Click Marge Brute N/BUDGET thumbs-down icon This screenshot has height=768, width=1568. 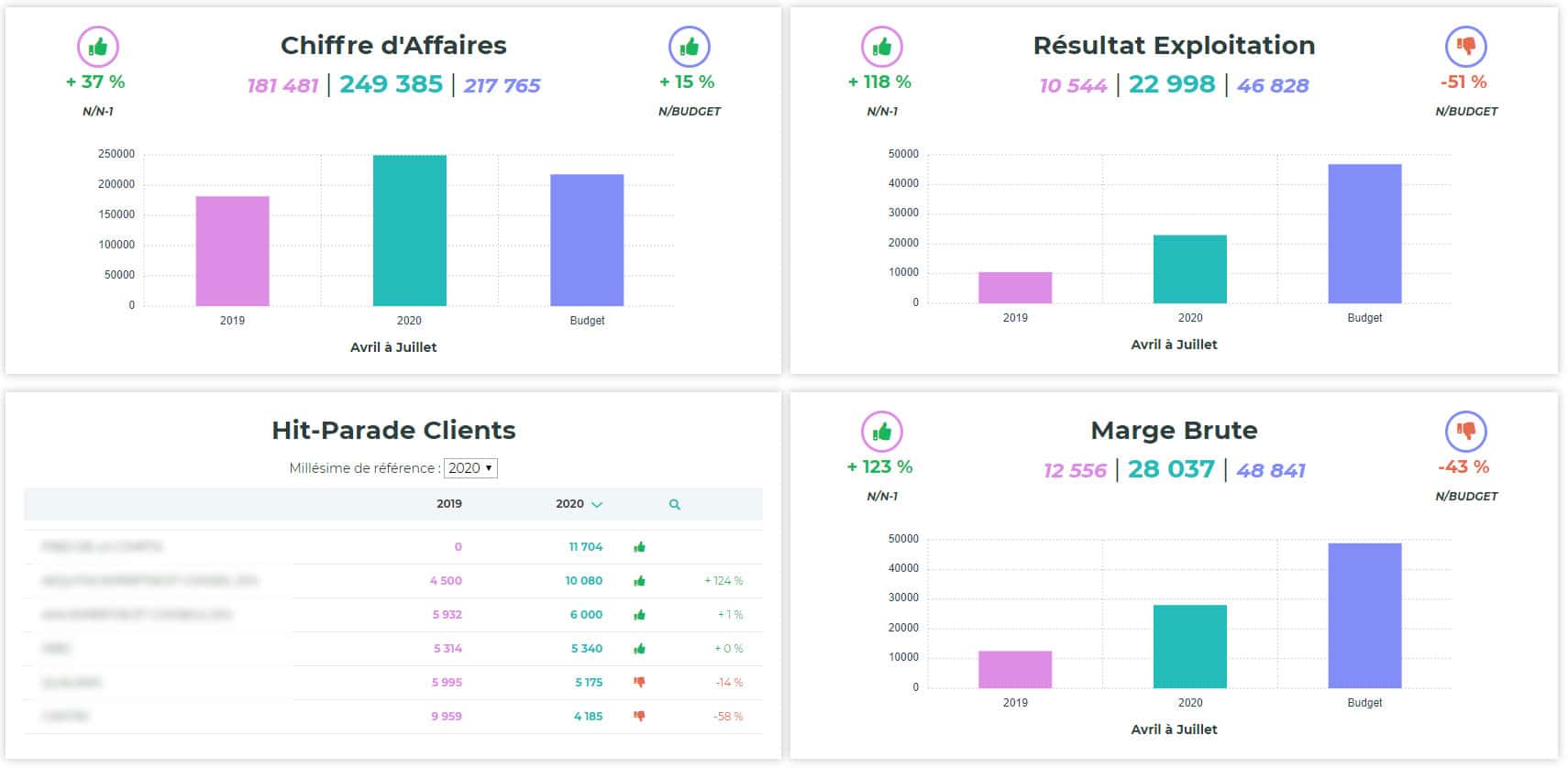[x=1465, y=432]
